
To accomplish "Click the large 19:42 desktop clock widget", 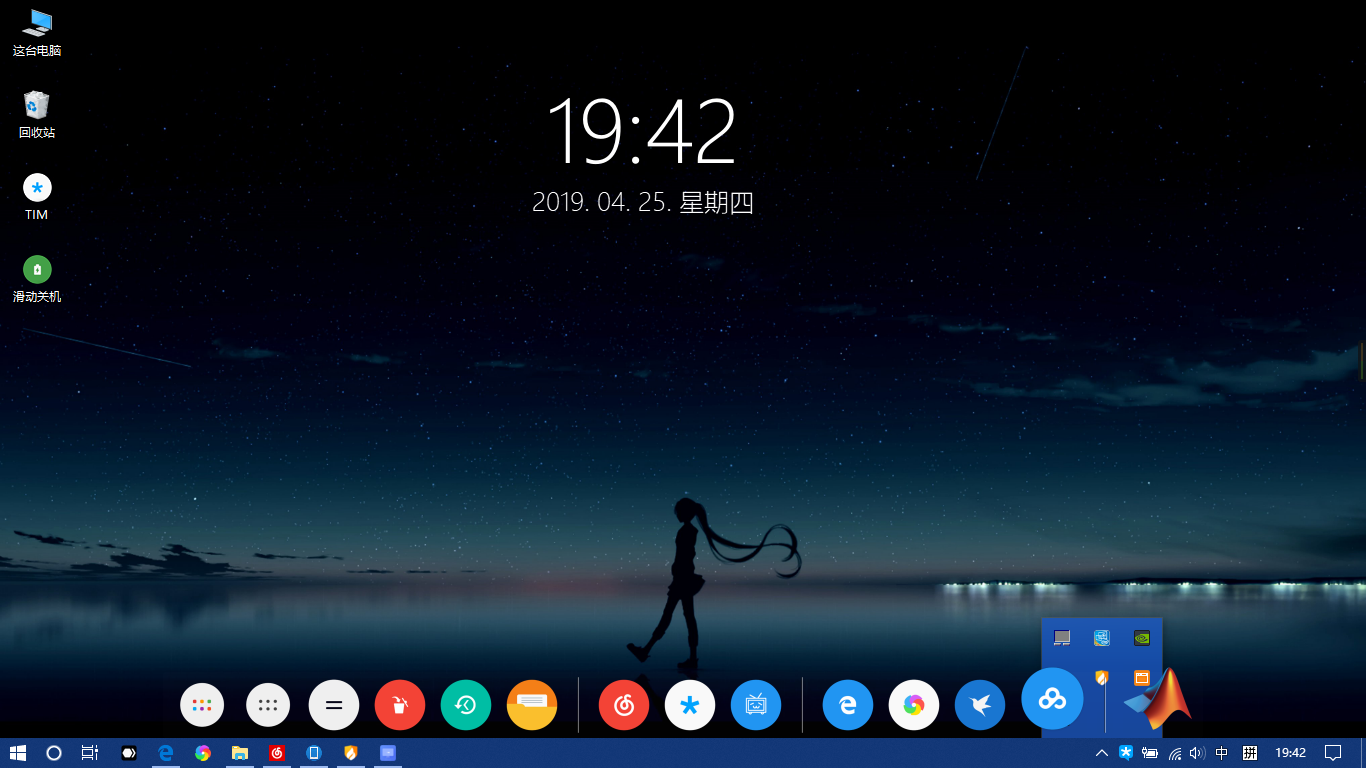I will click(x=642, y=132).
